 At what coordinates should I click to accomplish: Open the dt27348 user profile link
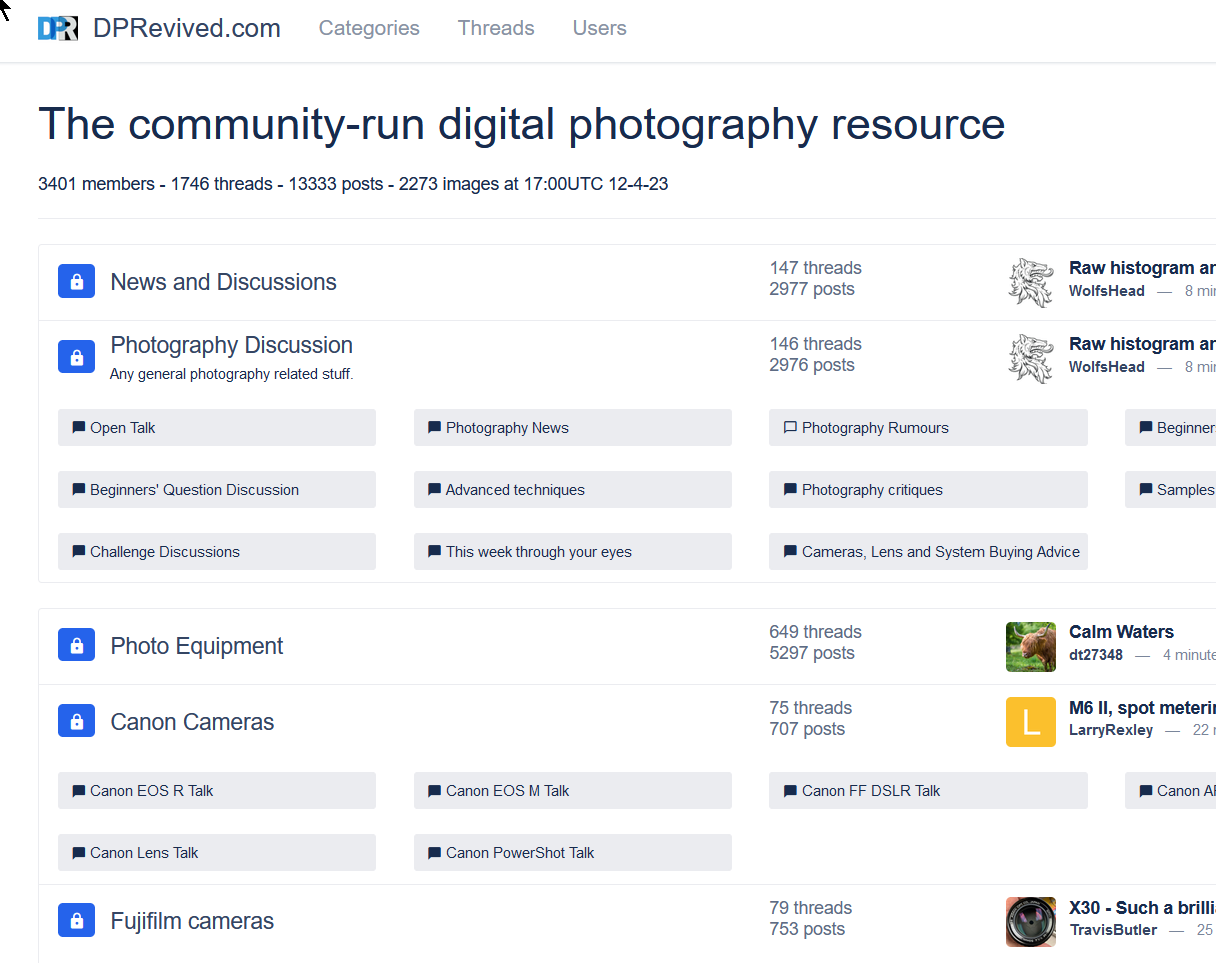click(x=1096, y=655)
